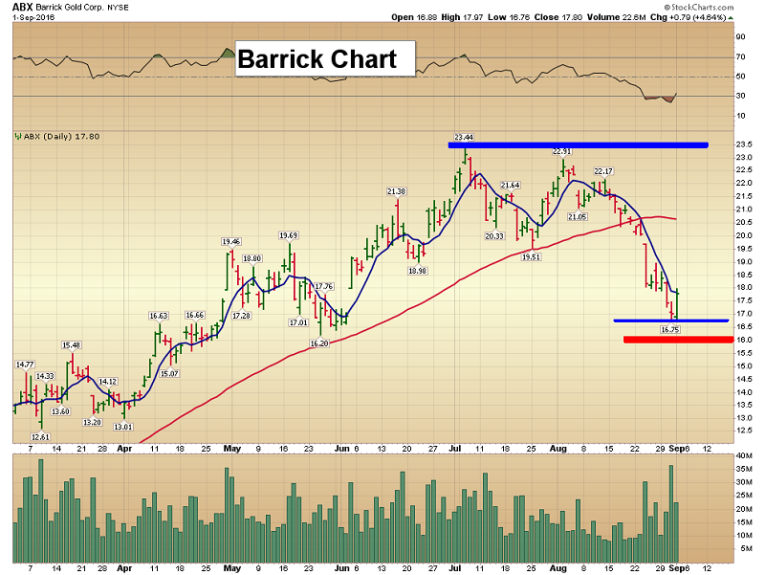Click the 17.01 price label
765x575 pixels.
pos(299,322)
